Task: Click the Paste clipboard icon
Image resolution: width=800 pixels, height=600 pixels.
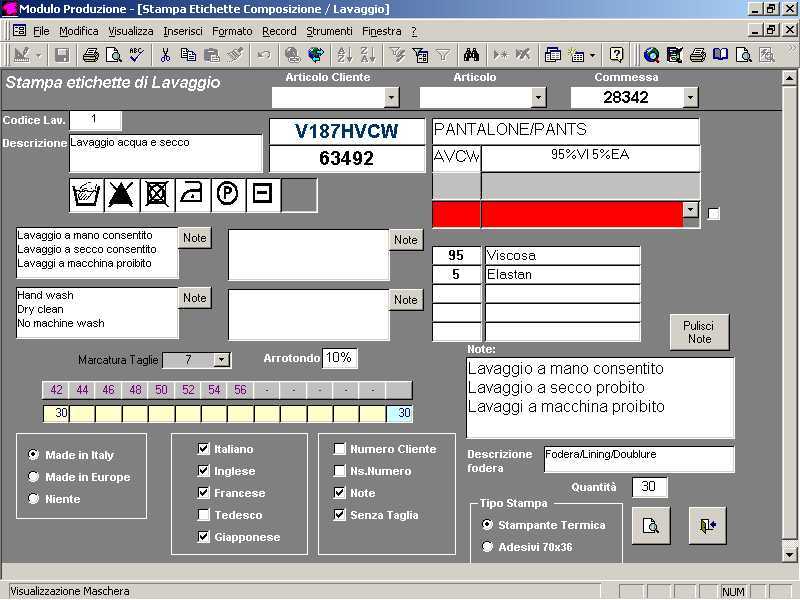Action: 211,55
